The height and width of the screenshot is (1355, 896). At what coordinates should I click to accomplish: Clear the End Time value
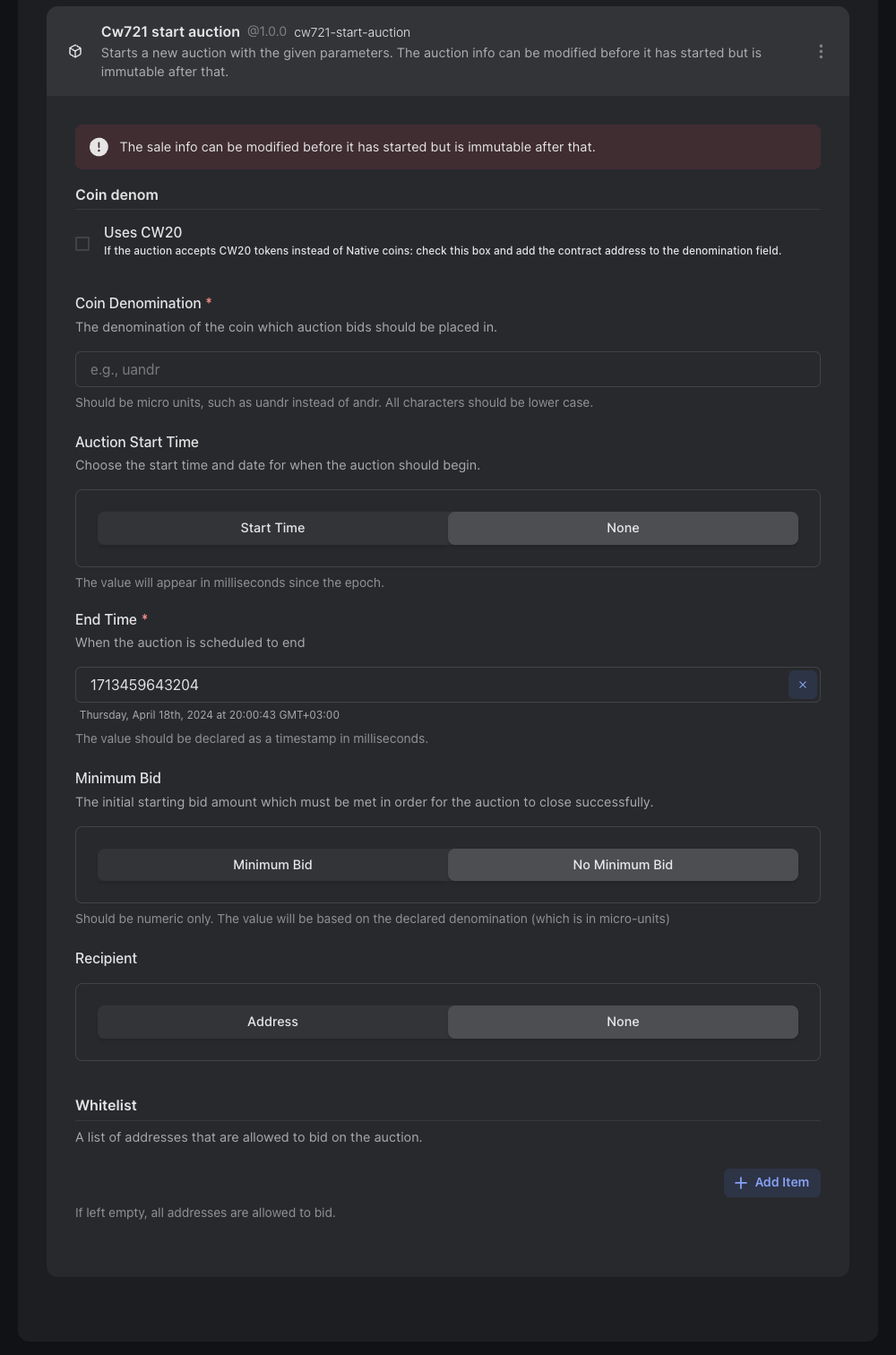[x=802, y=685]
